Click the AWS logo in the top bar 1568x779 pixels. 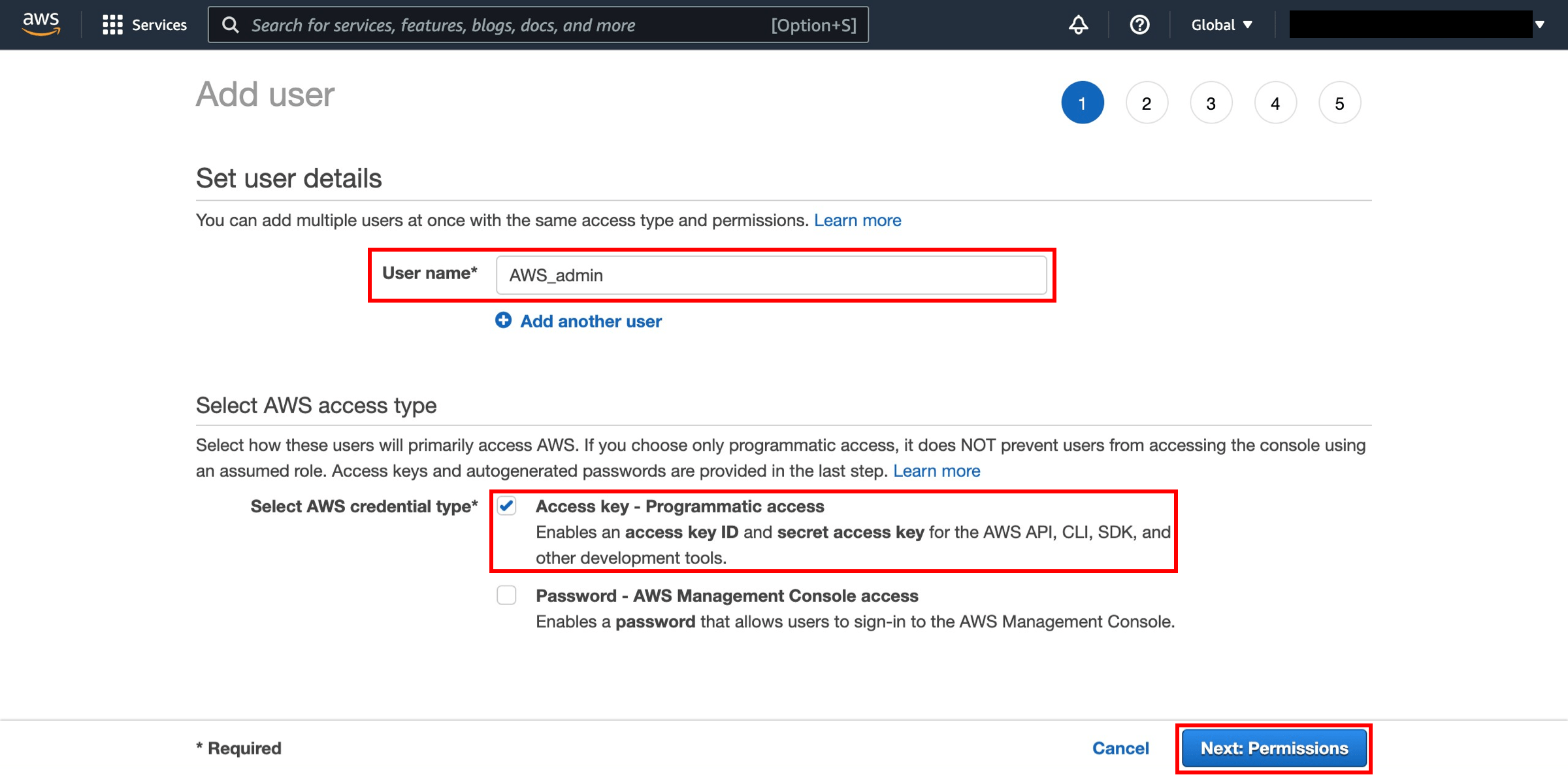tap(41, 24)
